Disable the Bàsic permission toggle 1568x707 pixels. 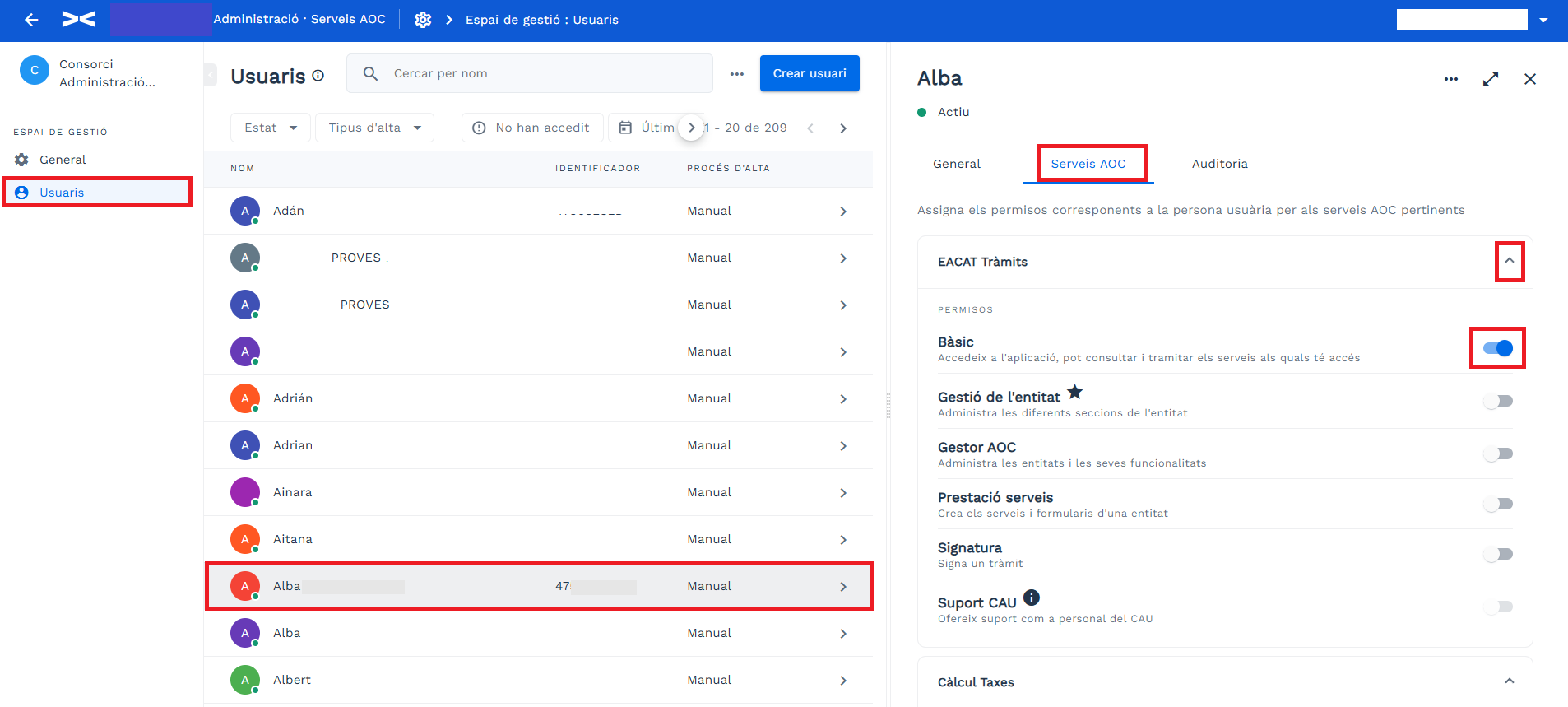(x=1498, y=348)
